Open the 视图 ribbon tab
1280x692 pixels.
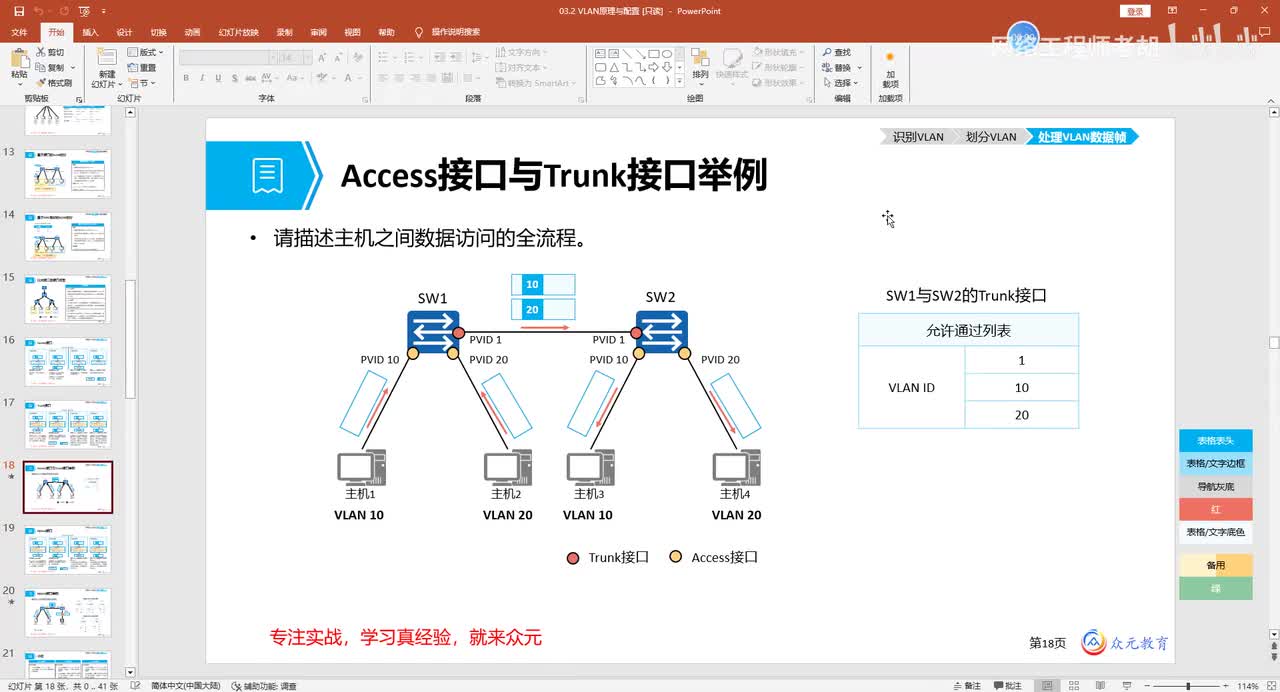(x=352, y=32)
